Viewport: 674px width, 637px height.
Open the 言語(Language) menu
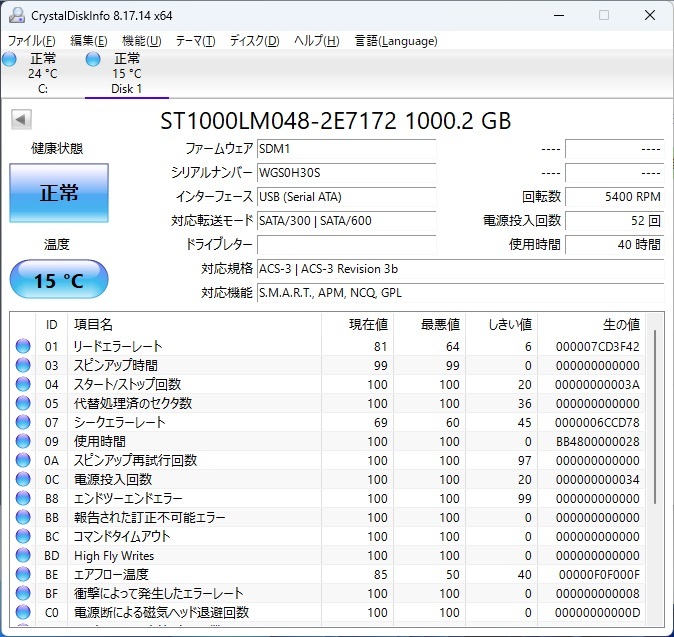[396, 41]
